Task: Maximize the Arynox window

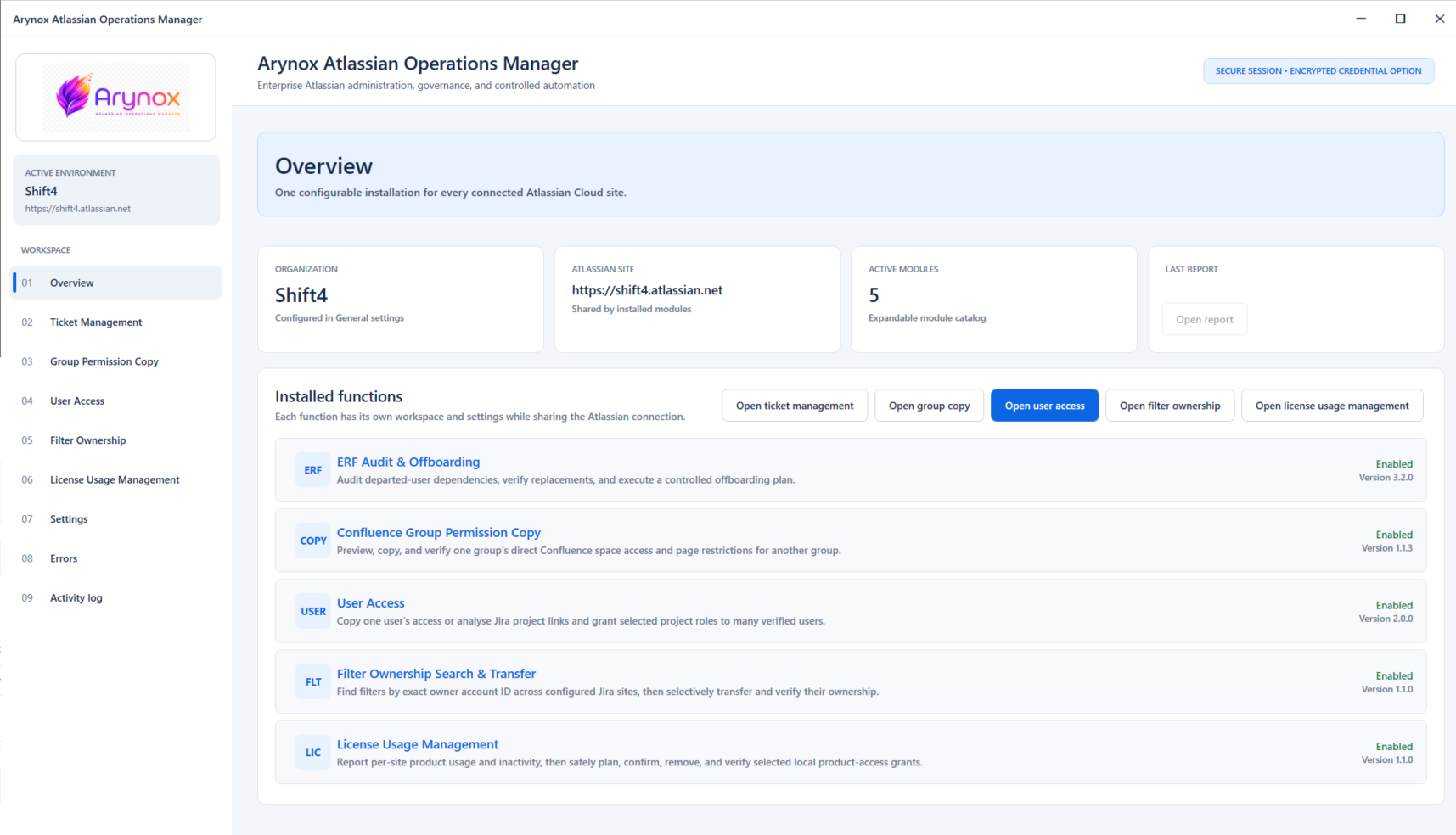Action: pyautogui.click(x=1400, y=19)
